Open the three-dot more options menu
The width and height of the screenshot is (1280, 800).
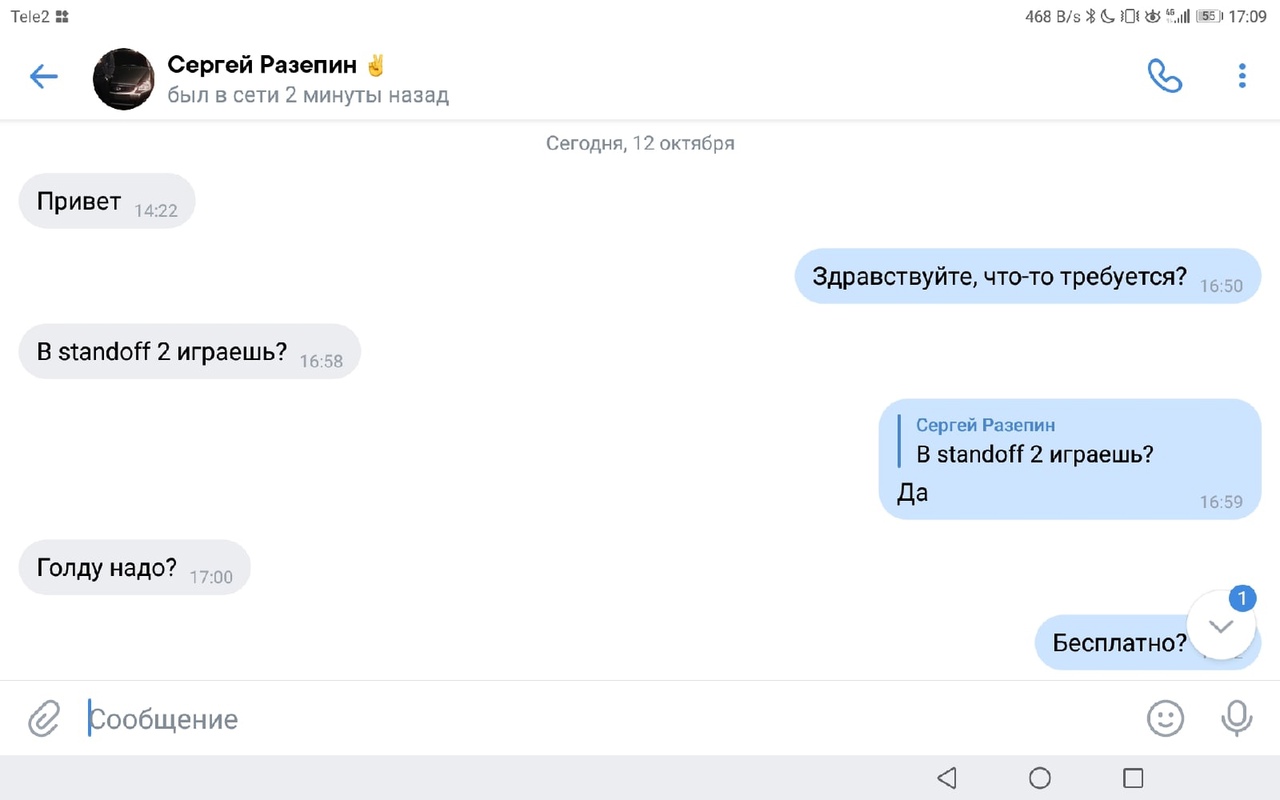pyautogui.click(x=1242, y=76)
